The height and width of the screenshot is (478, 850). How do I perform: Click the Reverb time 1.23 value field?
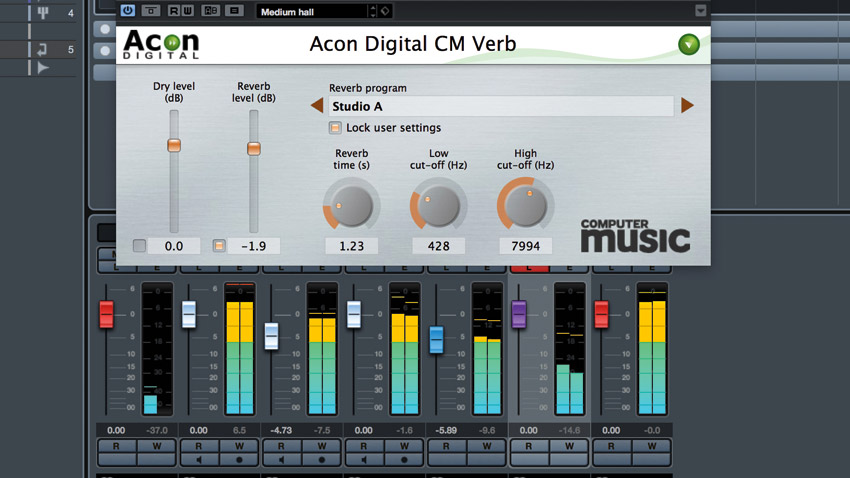(351, 246)
